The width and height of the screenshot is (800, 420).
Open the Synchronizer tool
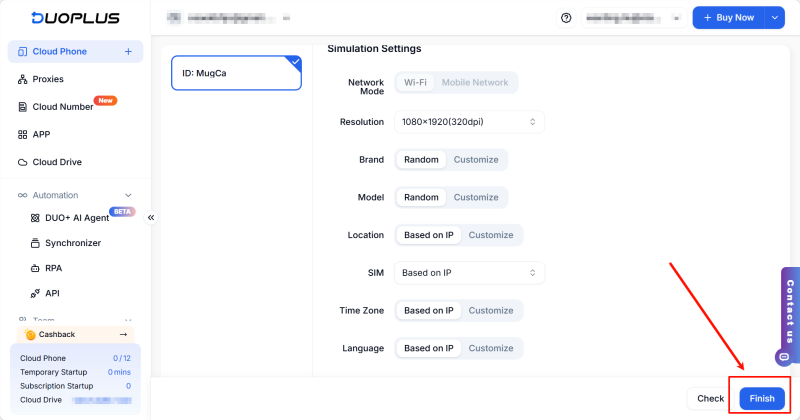click(72, 243)
